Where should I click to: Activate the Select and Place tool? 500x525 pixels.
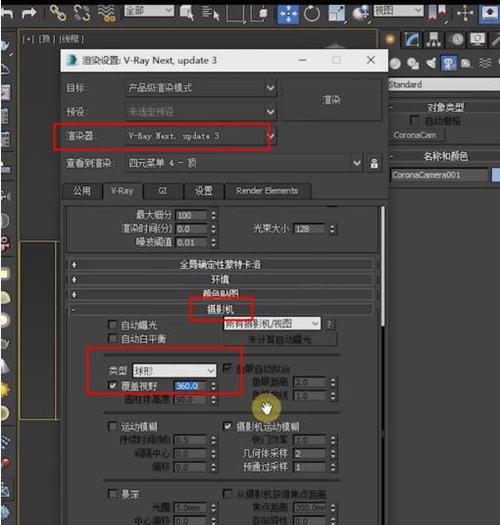pyautogui.click(x=361, y=14)
